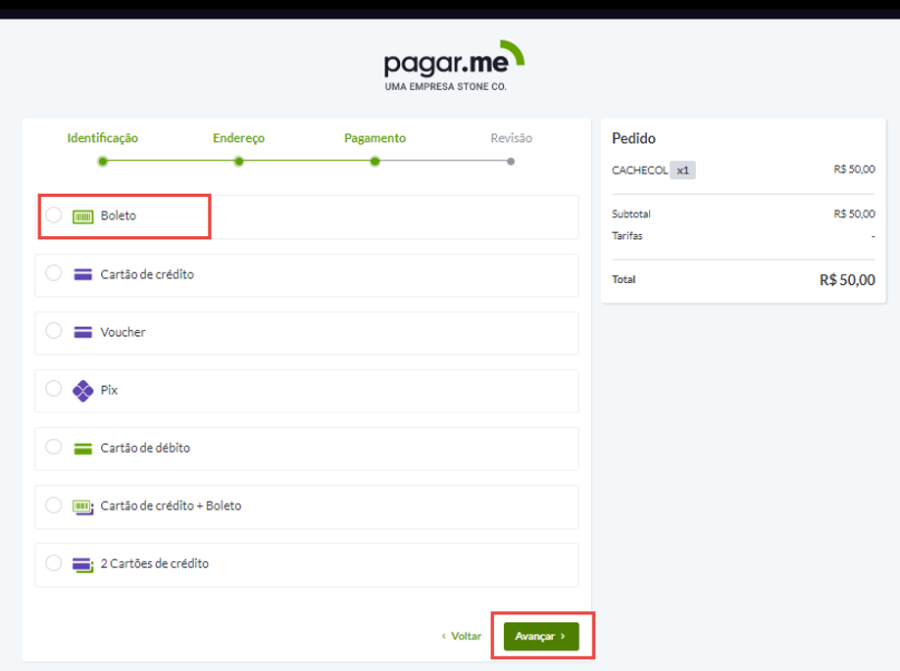Image resolution: width=900 pixels, height=671 pixels.
Task: Select the 2 Cartões de crédito radio button
Action: coord(53,563)
